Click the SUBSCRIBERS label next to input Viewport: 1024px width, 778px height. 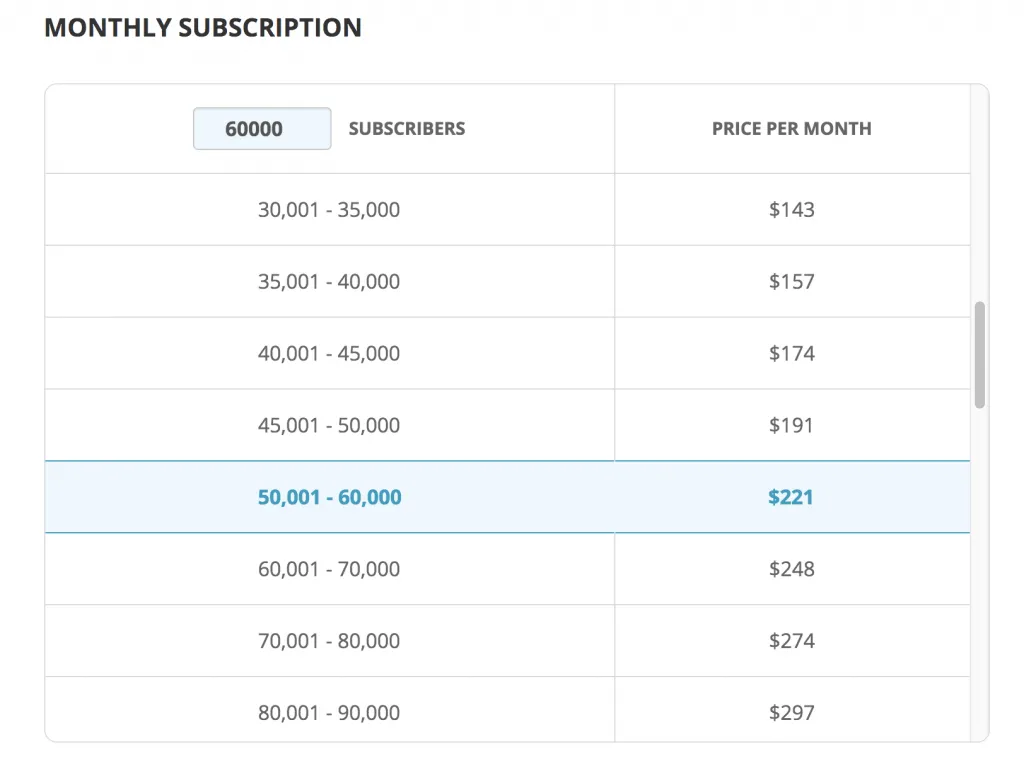pos(407,129)
